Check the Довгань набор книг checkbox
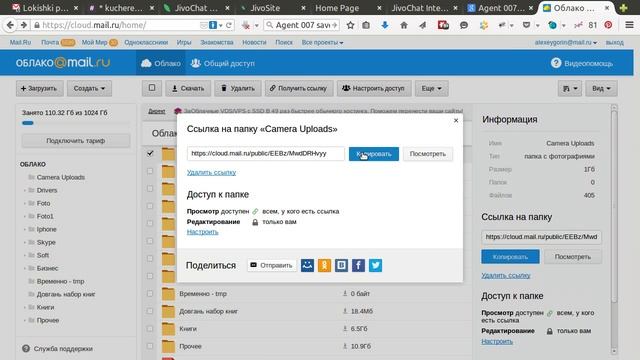640x360 pixels. coord(150,311)
